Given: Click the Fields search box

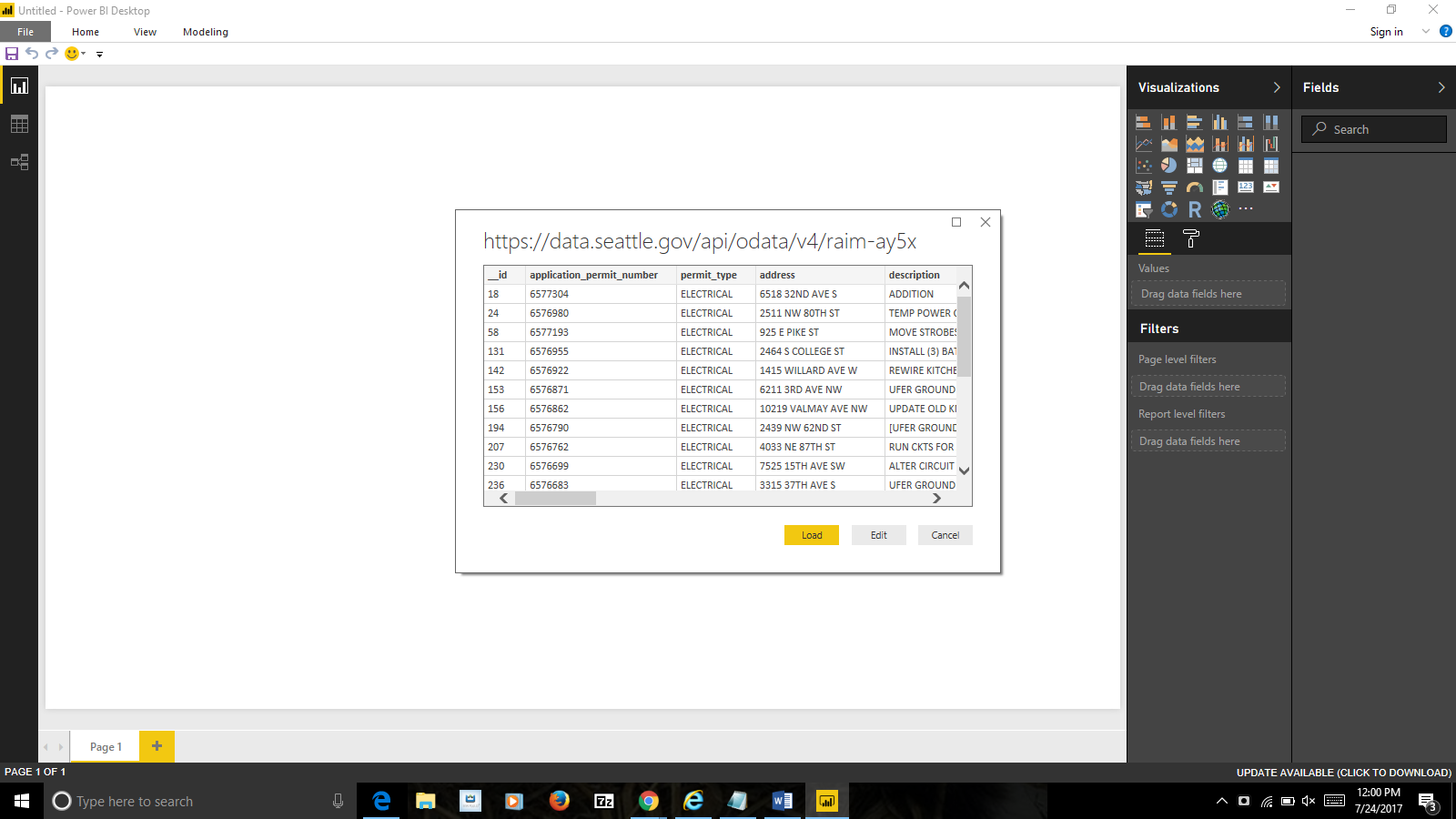Looking at the screenshot, I should coord(1374,129).
